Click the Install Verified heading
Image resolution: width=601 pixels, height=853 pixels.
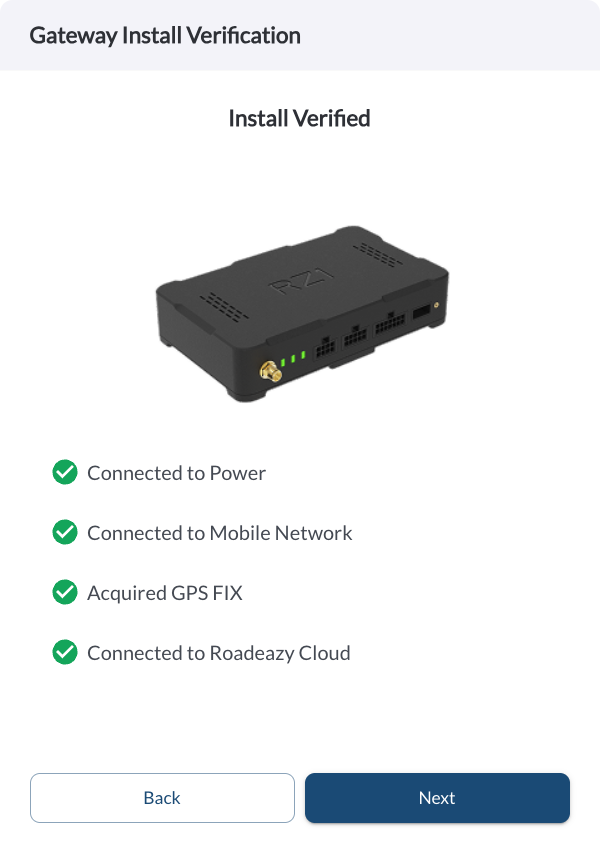(x=300, y=119)
